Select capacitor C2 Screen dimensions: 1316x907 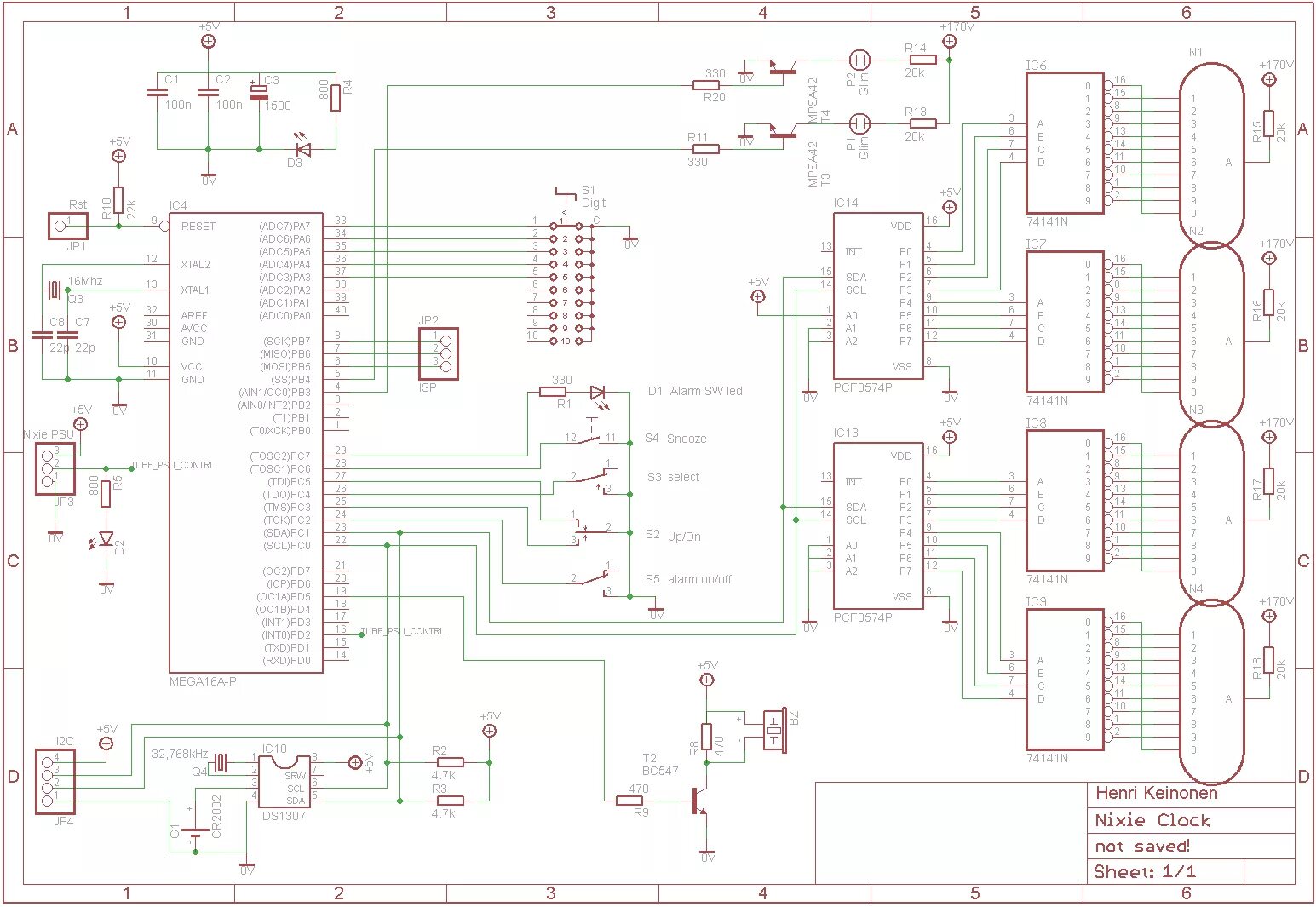[208, 91]
